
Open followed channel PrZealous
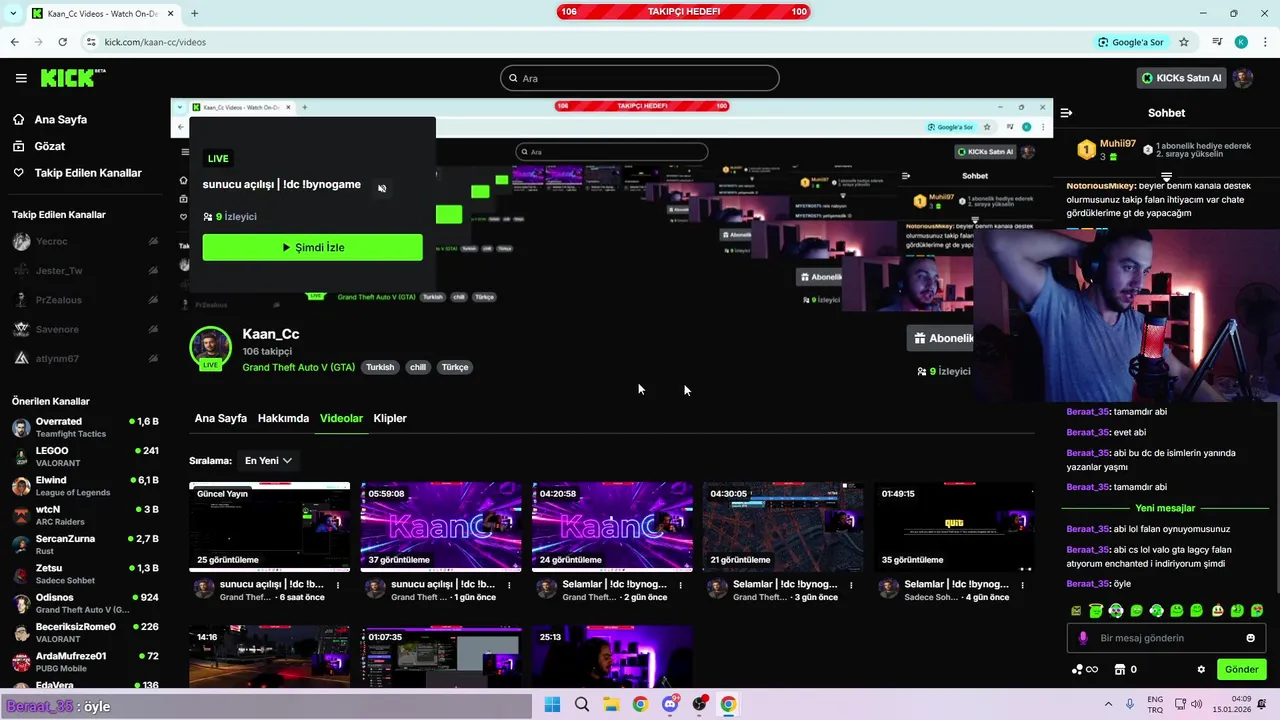pyautogui.click(x=85, y=300)
